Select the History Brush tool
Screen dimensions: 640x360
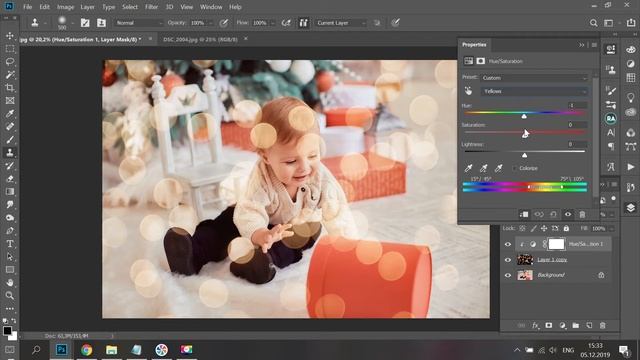pos(10,166)
